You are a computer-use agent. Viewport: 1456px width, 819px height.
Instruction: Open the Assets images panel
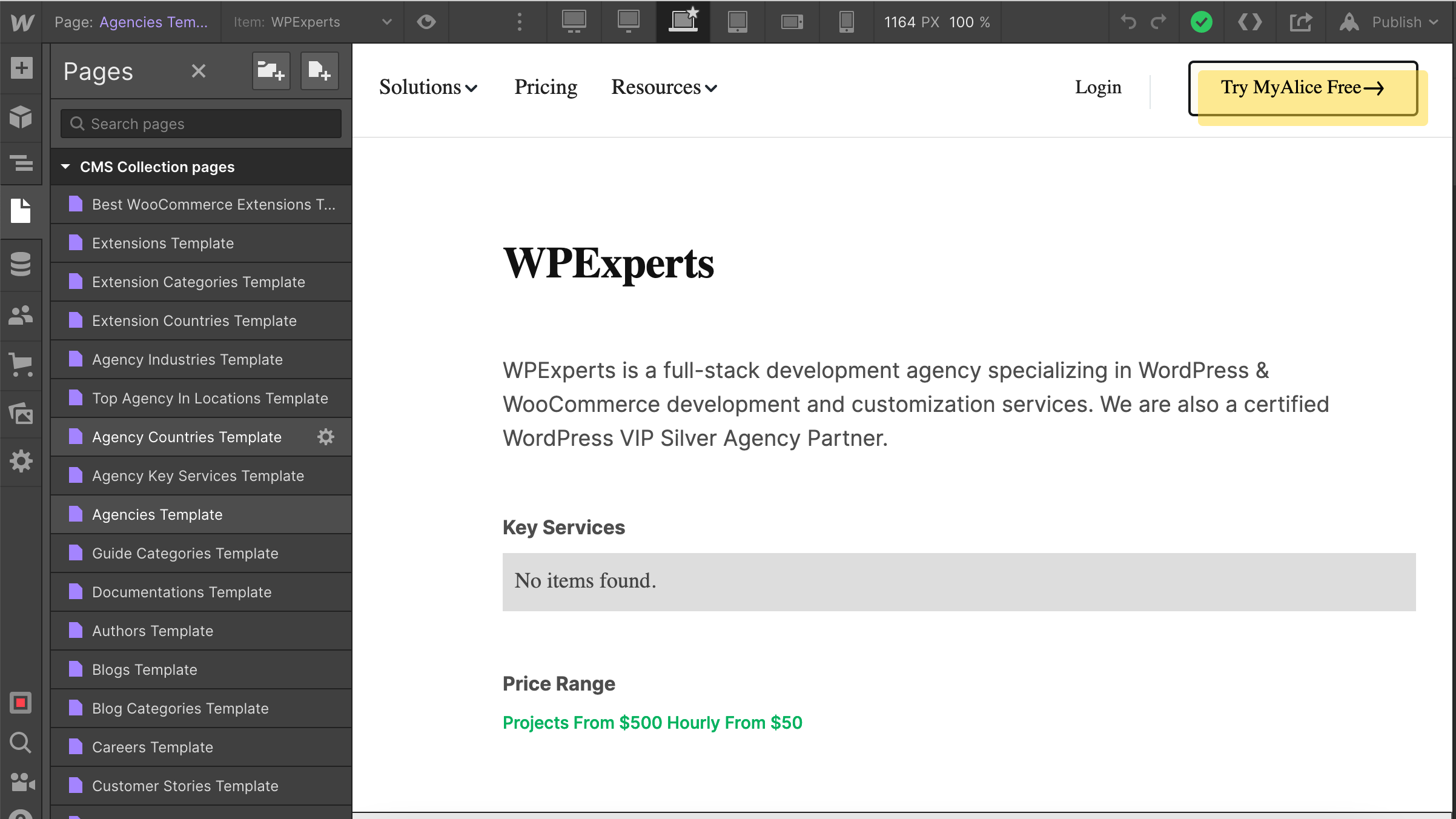(x=21, y=414)
